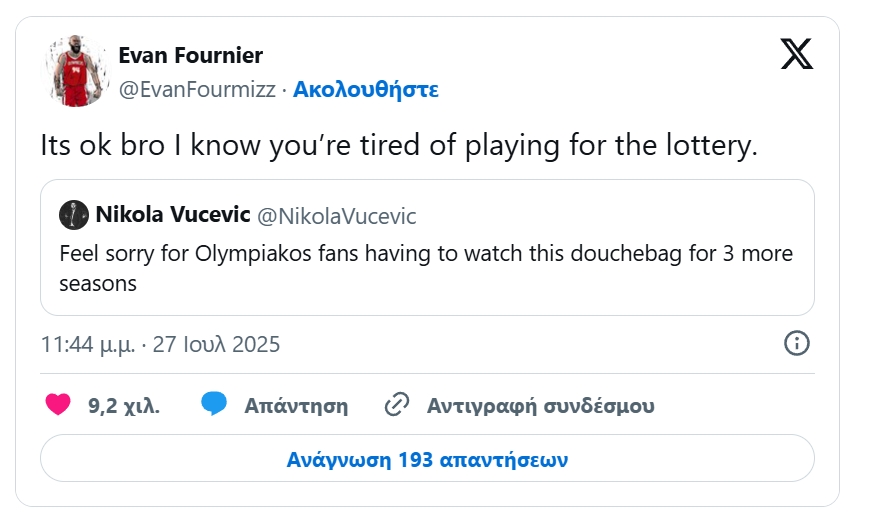873x518 pixels.
Task: Click the @NikolaVucevic quoted handle
Action: (338, 215)
